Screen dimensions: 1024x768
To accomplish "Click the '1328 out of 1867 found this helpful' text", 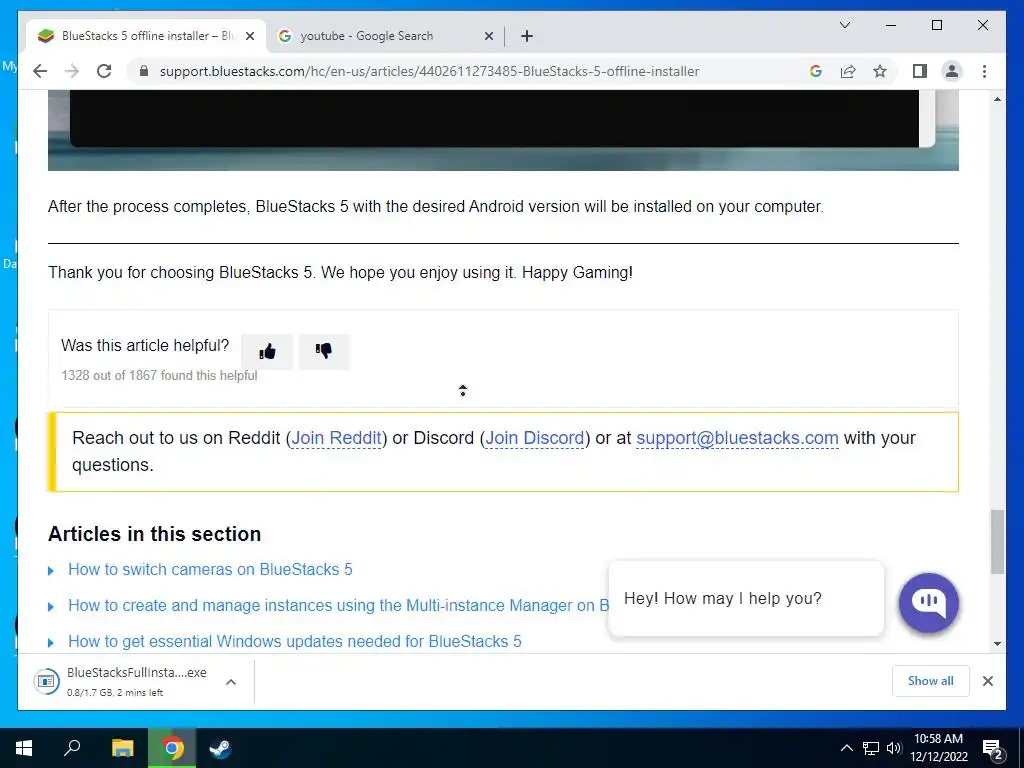I will 159,376.
